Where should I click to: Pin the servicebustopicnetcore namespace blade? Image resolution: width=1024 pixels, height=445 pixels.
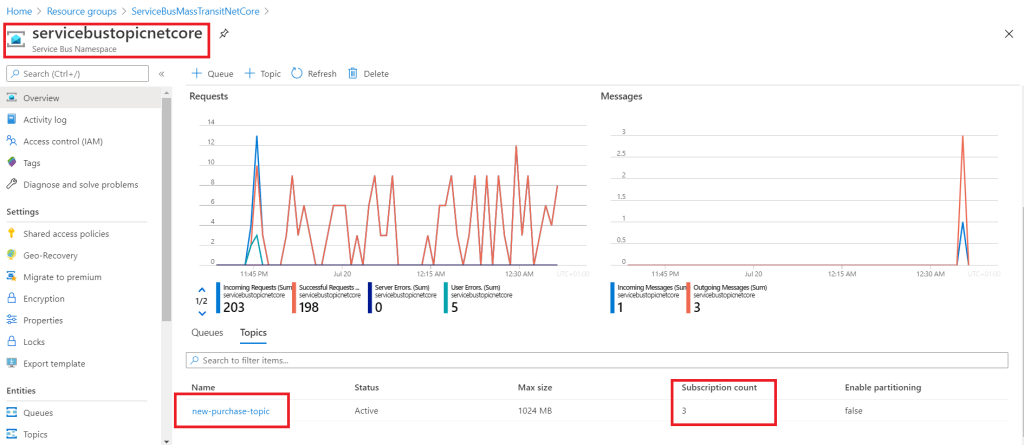pos(224,33)
